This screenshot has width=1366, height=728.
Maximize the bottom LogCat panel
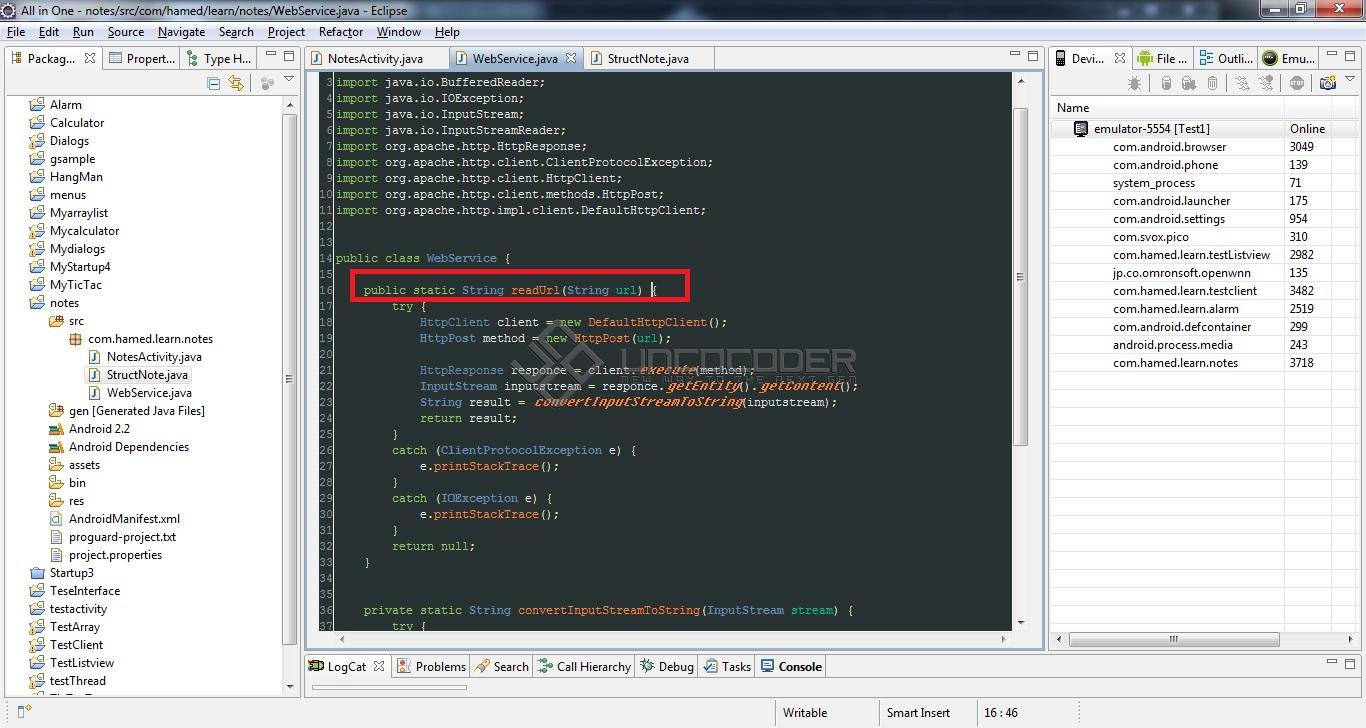[x=1351, y=665]
